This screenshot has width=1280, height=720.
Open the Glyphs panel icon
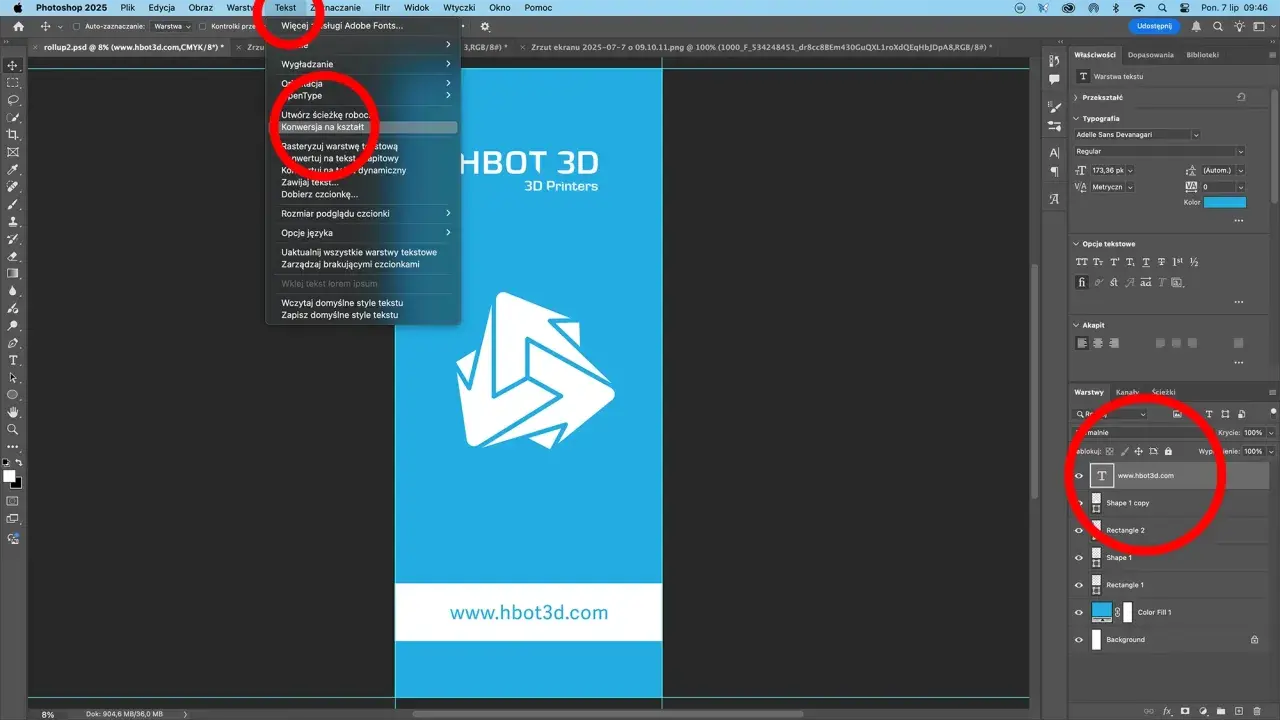pyautogui.click(x=1054, y=199)
